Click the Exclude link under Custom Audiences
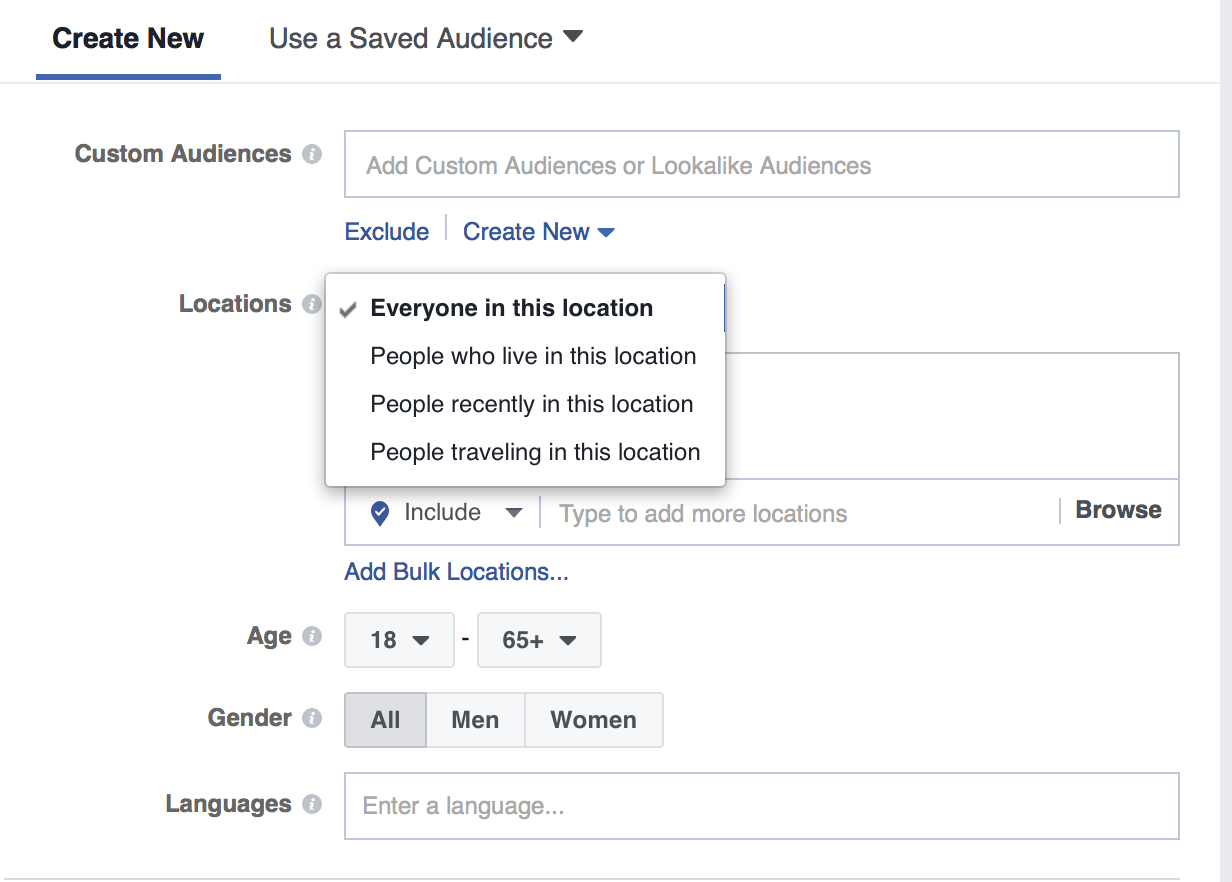 tap(386, 231)
